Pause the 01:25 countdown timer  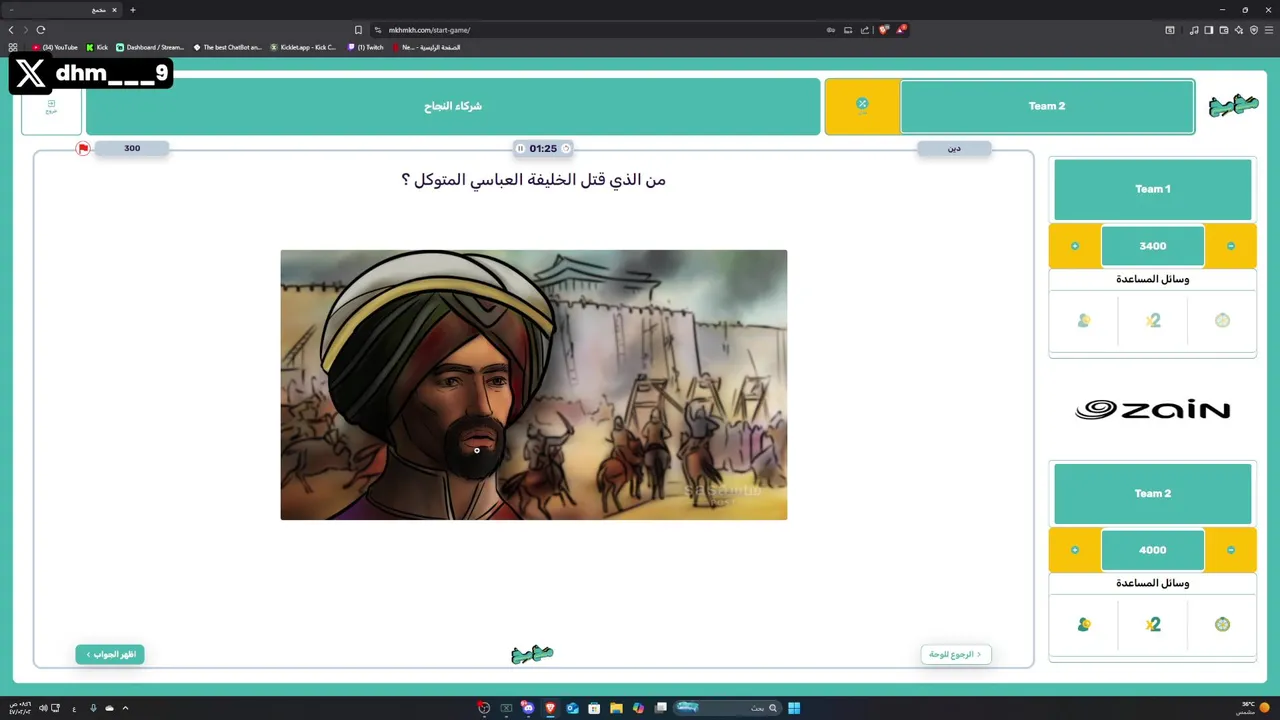pyautogui.click(x=520, y=148)
